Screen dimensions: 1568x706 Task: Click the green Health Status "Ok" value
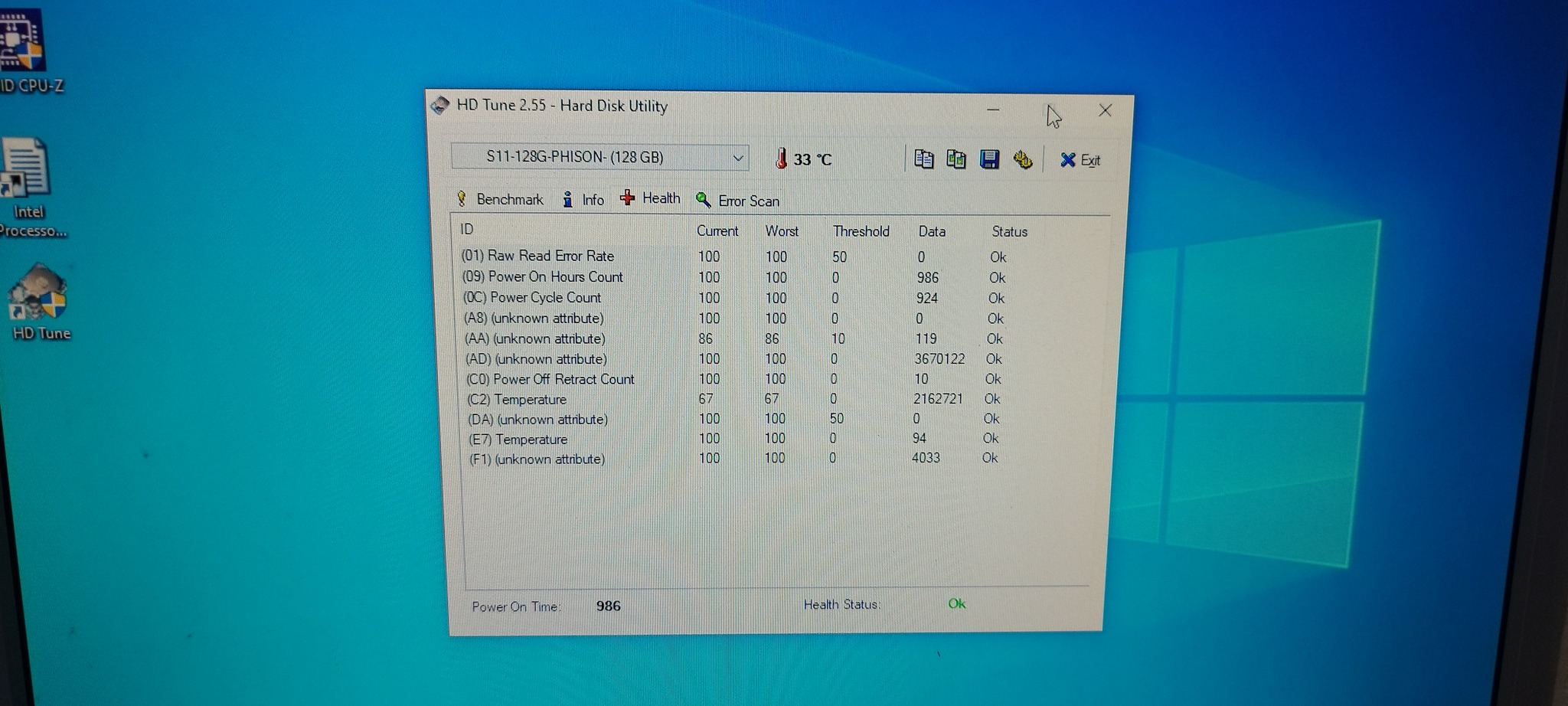tap(957, 603)
